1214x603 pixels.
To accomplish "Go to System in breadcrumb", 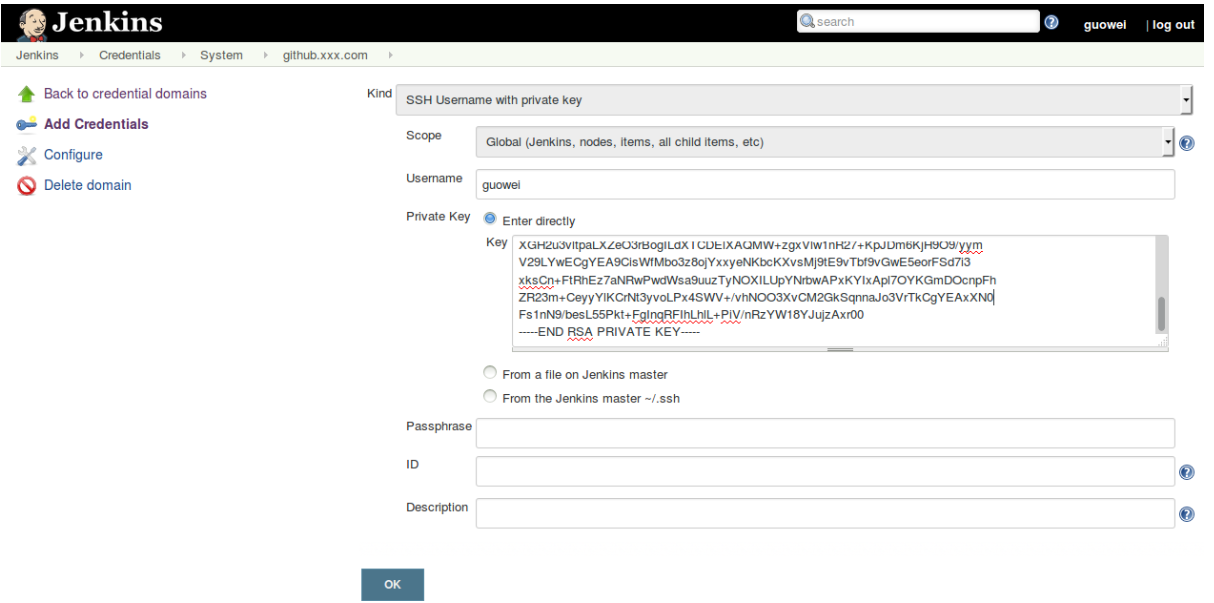I will [x=221, y=56].
